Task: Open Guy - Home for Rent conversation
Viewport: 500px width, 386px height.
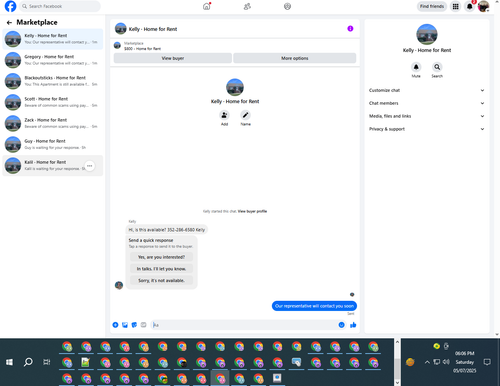Action: coord(53,144)
